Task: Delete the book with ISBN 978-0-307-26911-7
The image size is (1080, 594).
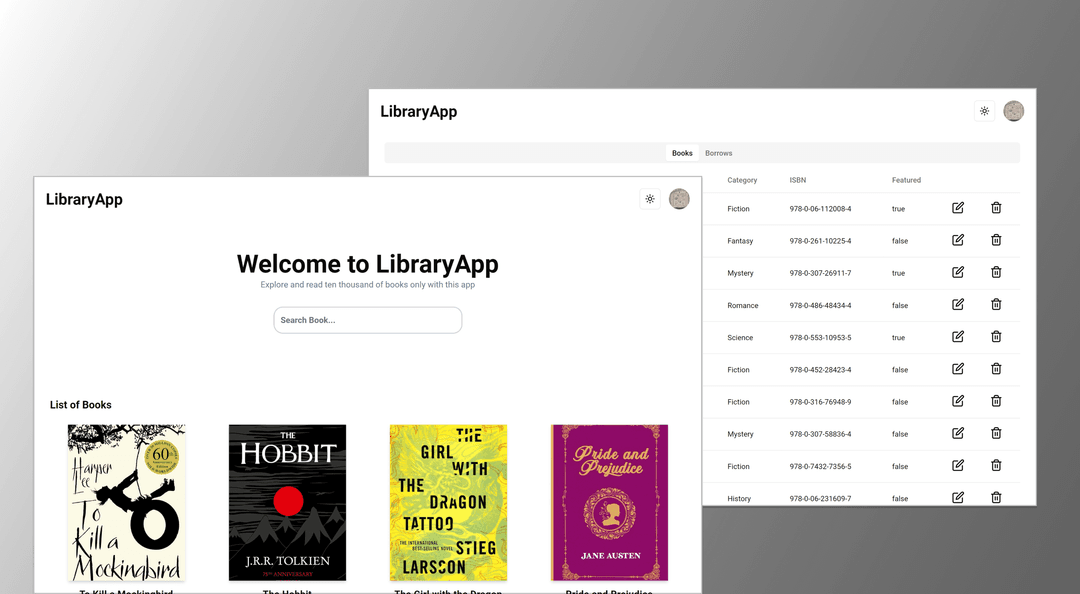Action: point(996,272)
